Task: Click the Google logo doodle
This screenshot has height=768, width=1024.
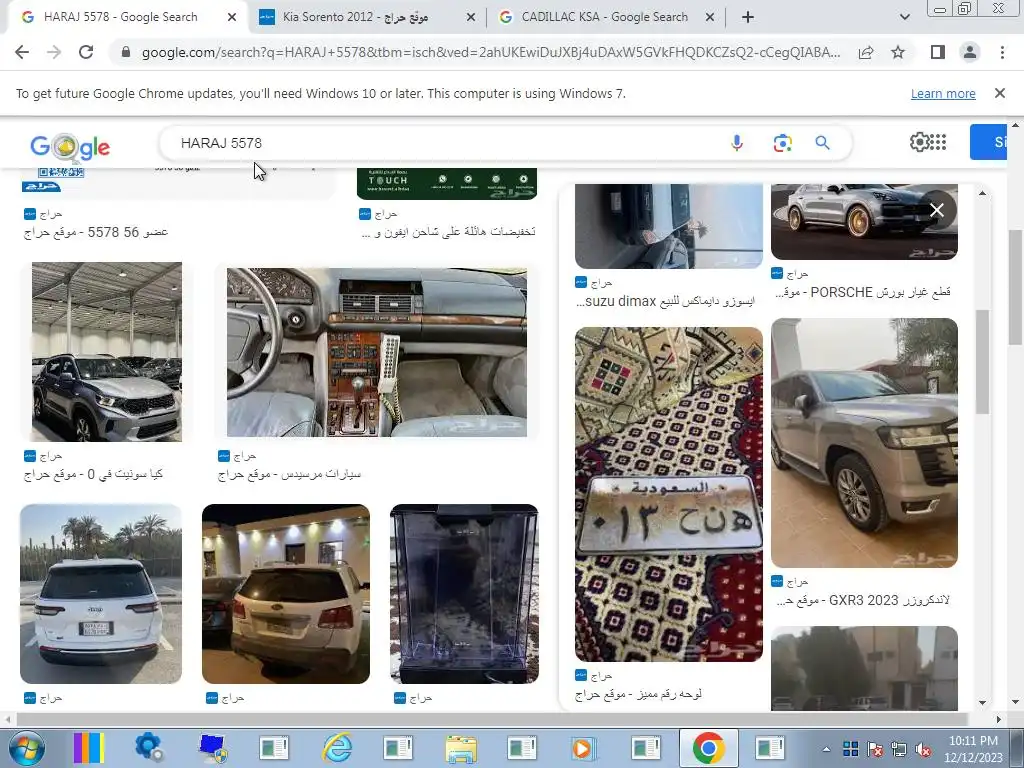Action: pyautogui.click(x=70, y=147)
